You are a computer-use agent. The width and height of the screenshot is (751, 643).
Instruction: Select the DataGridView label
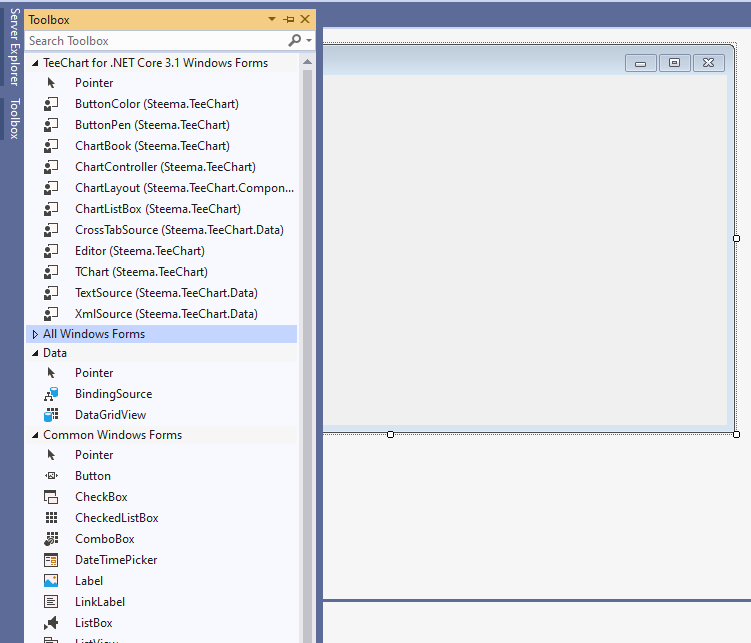pos(111,415)
